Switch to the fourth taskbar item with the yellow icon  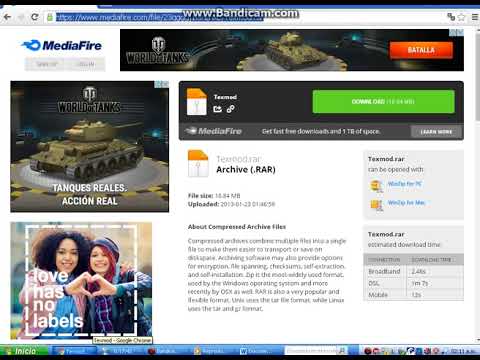[x=213, y=351]
